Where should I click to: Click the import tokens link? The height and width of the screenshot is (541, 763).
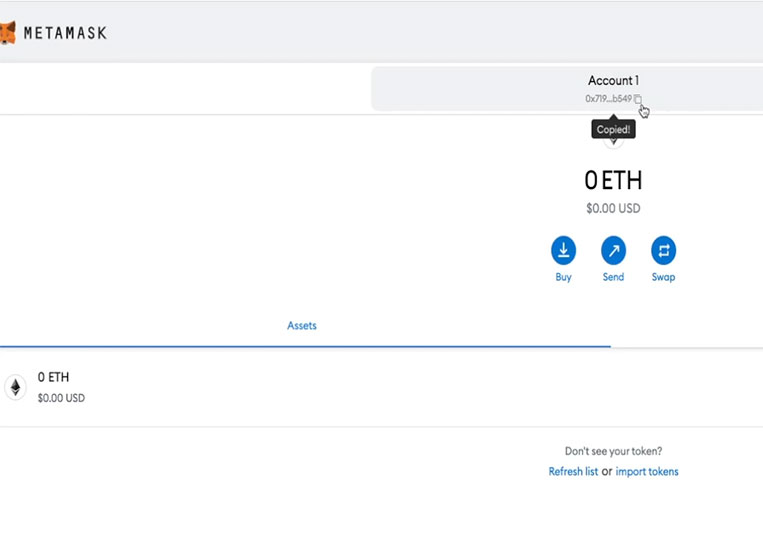click(647, 471)
